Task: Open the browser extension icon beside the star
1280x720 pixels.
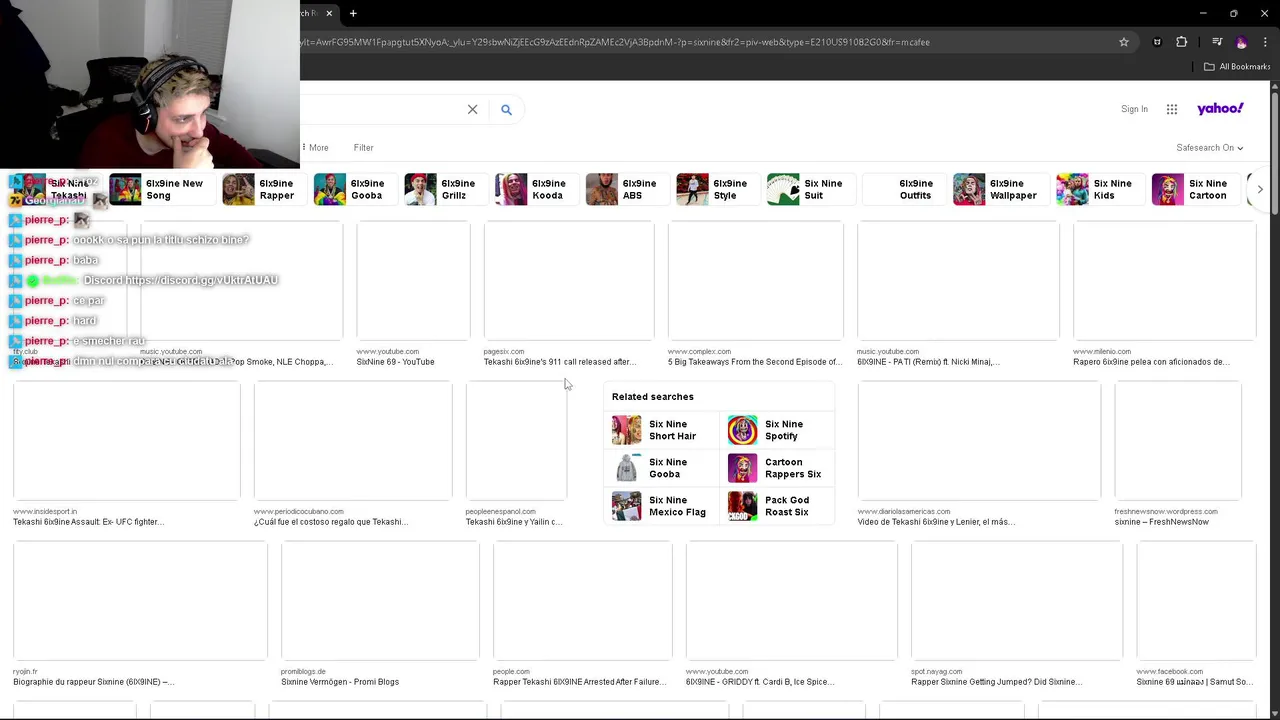Action: pos(1157,42)
